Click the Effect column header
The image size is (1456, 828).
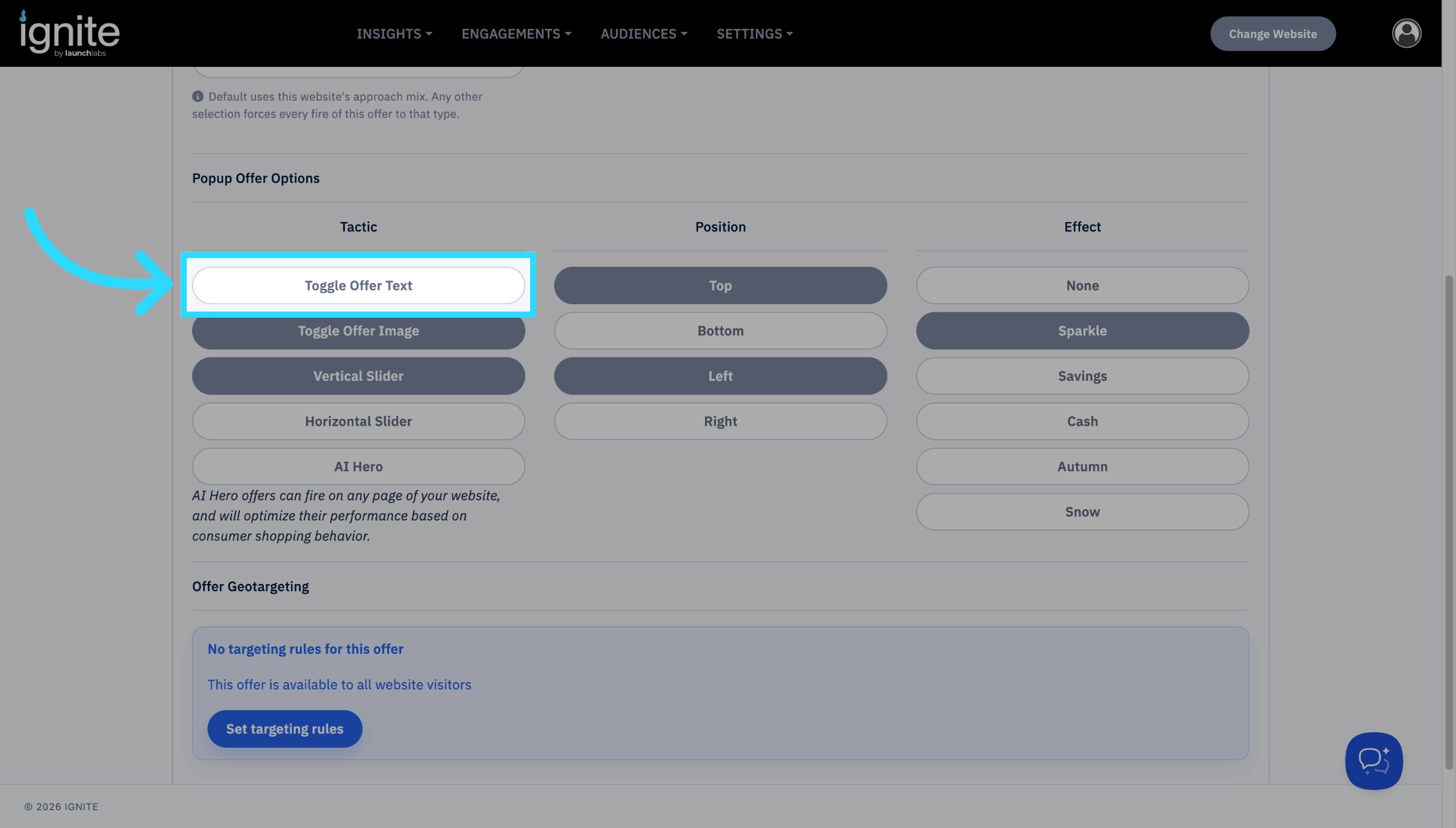[1082, 226]
